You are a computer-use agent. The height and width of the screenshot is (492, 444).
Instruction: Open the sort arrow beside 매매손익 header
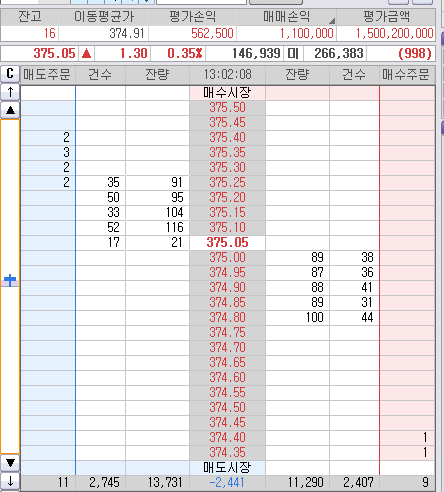(331, 21)
